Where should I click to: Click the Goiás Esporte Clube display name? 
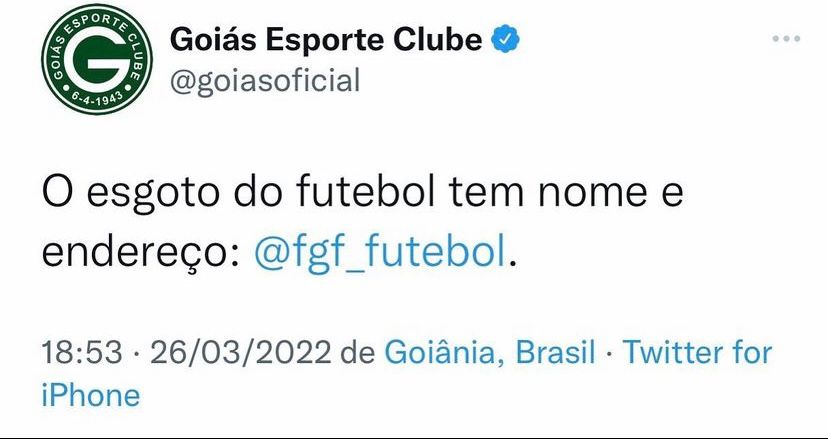pos(329,39)
